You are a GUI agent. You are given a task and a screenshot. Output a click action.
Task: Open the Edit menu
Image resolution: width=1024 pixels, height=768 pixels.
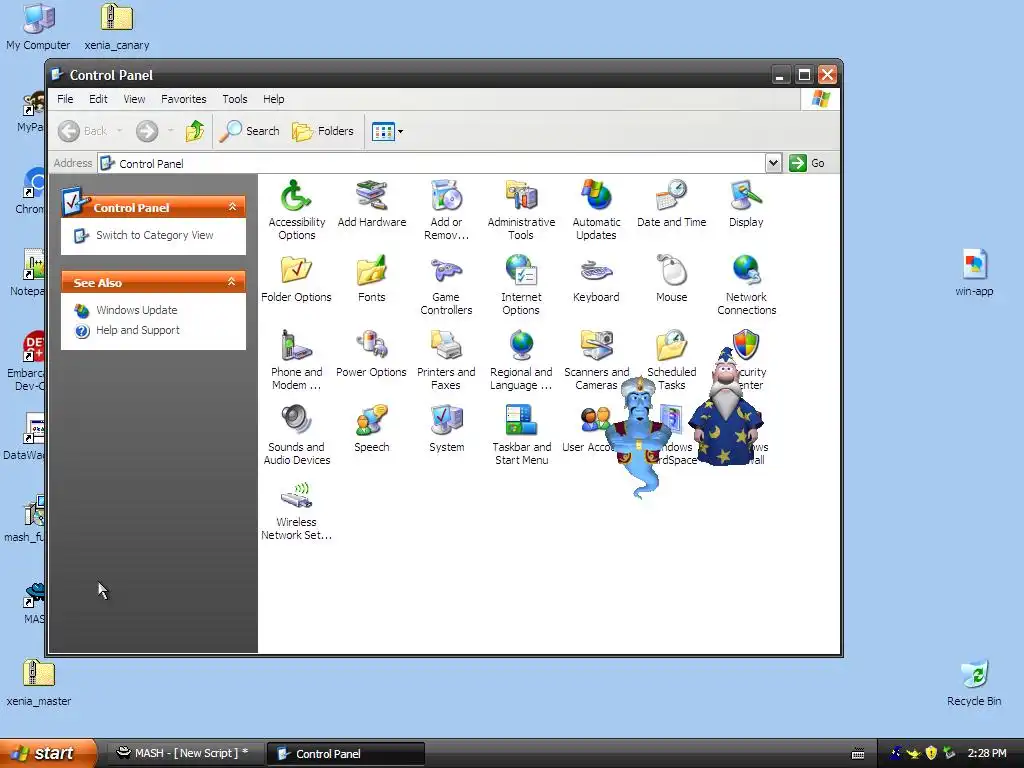[99, 99]
